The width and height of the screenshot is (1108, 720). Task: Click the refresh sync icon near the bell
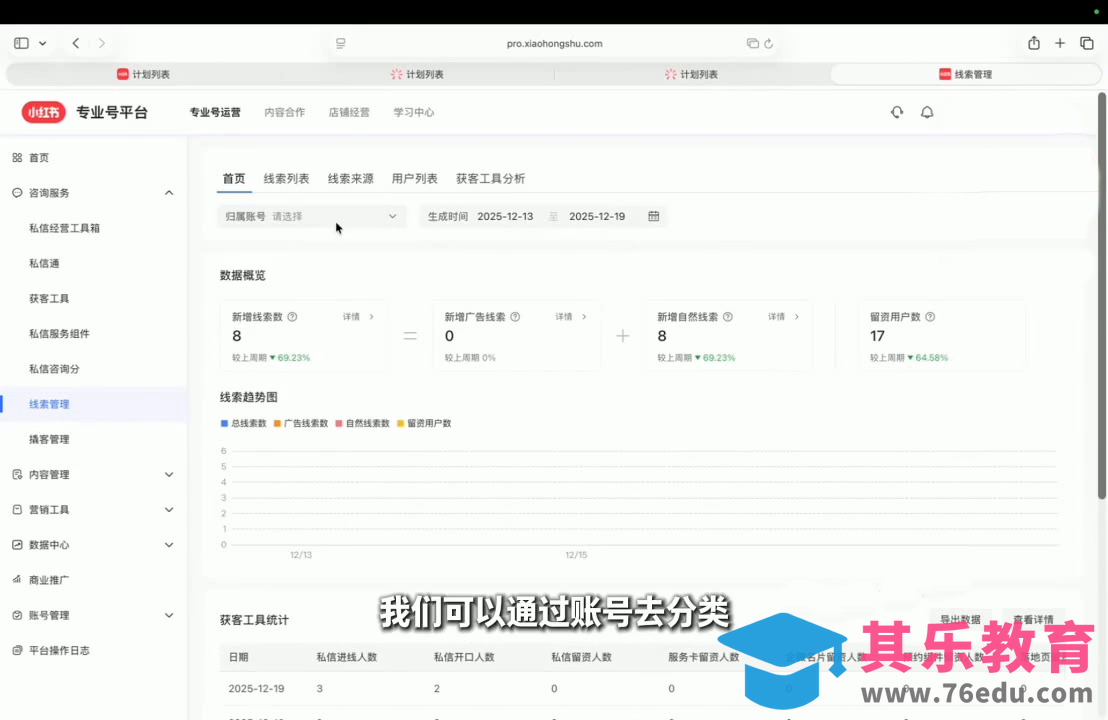click(896, 112)
